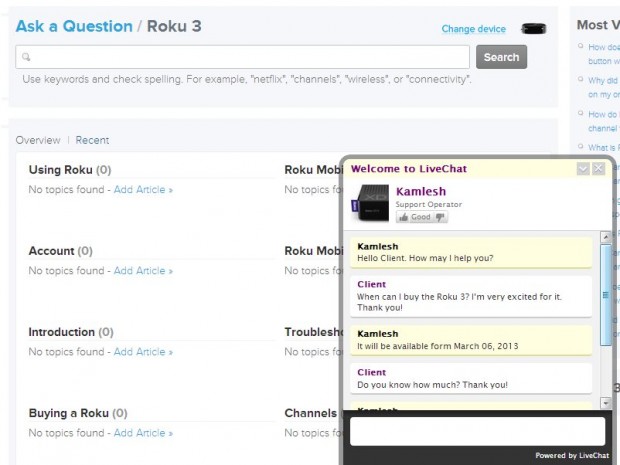This screenshot has height=465, width=620.
Task: Add an article under Buying a Roku
Action: coord(143,433)
